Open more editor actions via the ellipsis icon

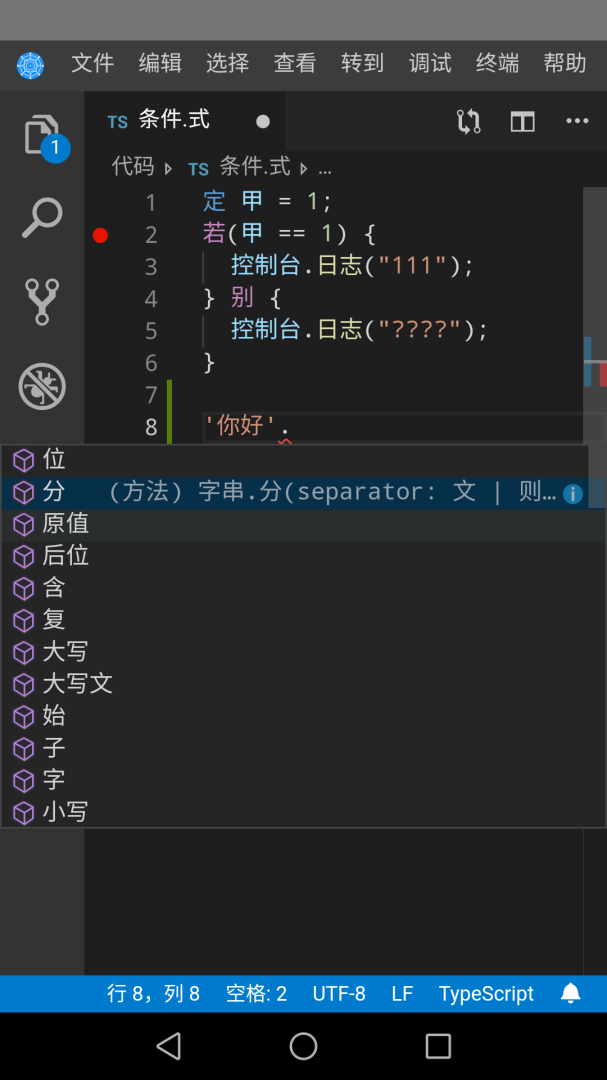pos(577,120)
